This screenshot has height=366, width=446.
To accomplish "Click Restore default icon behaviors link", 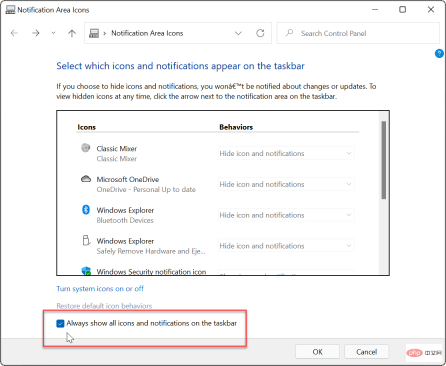I will [104, 306].
